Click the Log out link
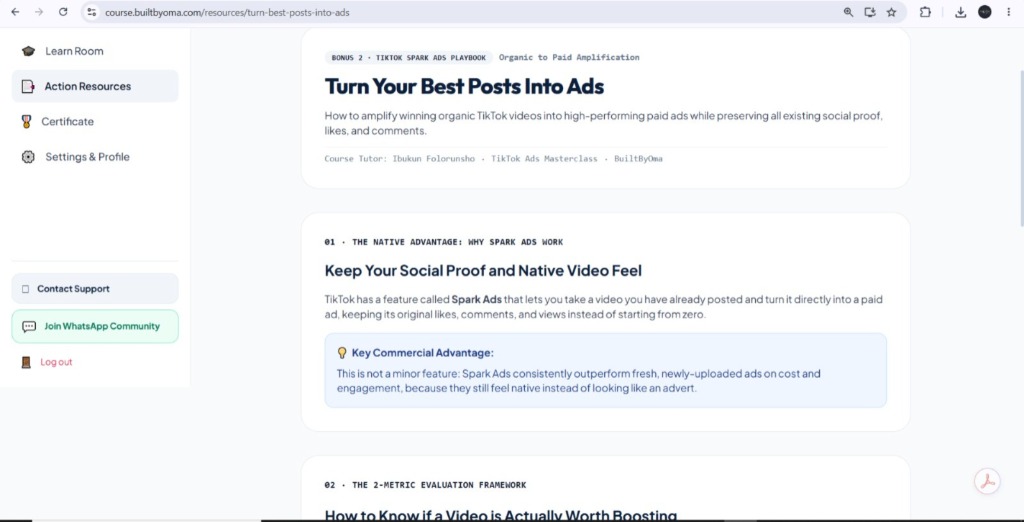The image size is (1024, 522). (56, 362)
